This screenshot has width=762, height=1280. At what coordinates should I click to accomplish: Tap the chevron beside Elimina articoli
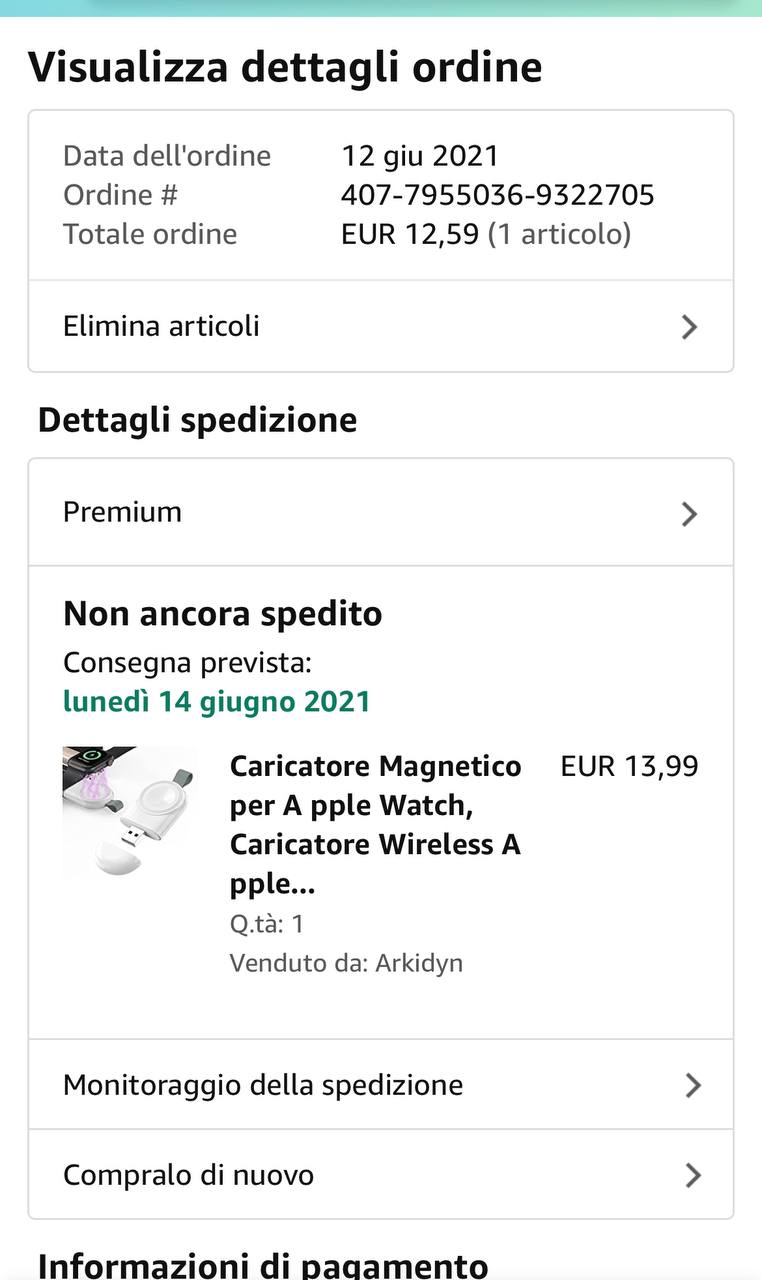689,327
